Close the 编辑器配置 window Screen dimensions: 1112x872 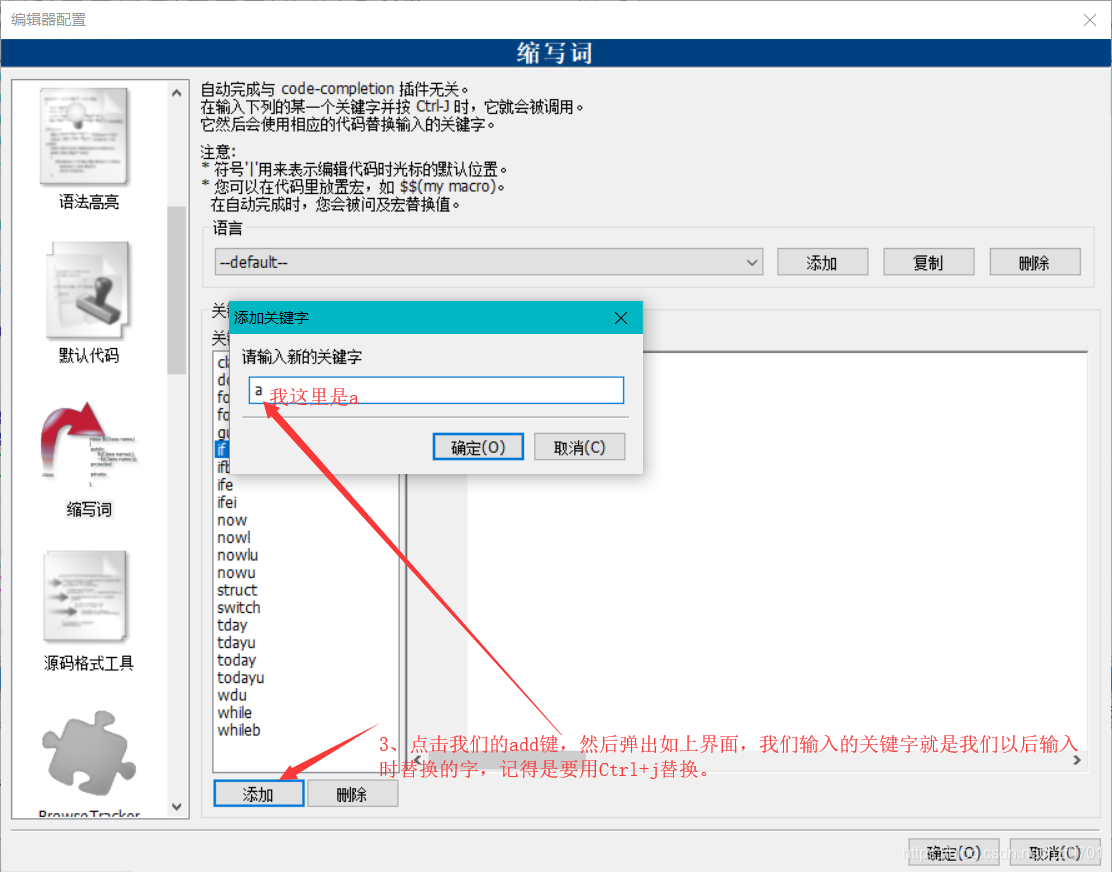(1089, 20)
